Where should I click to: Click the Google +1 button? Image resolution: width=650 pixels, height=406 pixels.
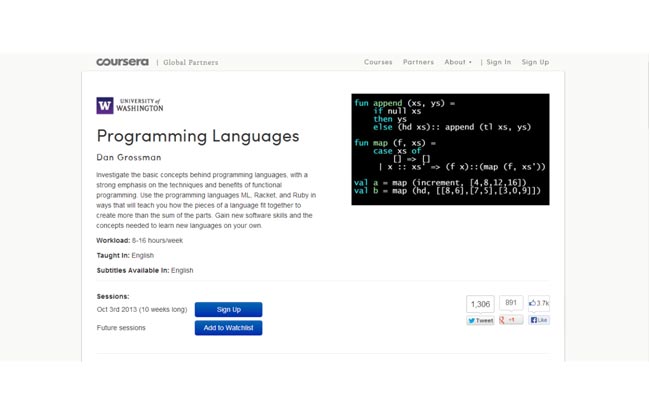[511, 320]
